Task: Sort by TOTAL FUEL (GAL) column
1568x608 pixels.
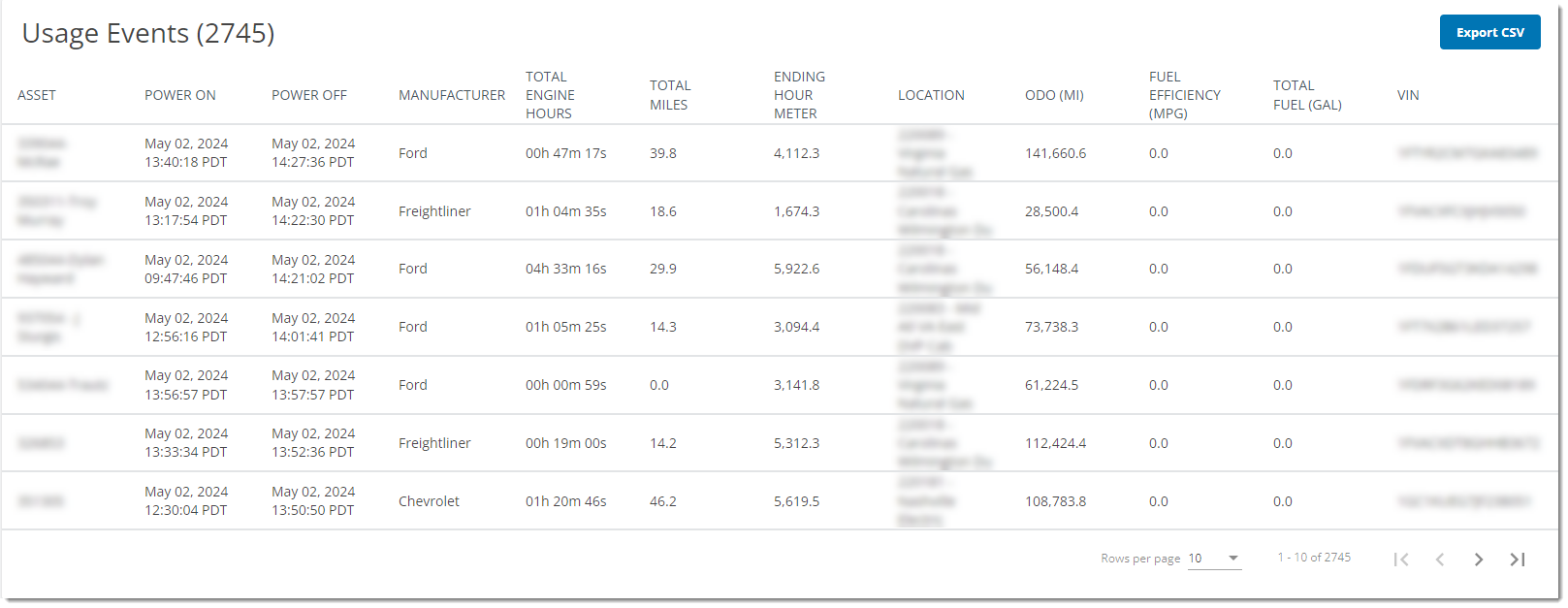Action: pyautogui.click(x=1307, y=95)
